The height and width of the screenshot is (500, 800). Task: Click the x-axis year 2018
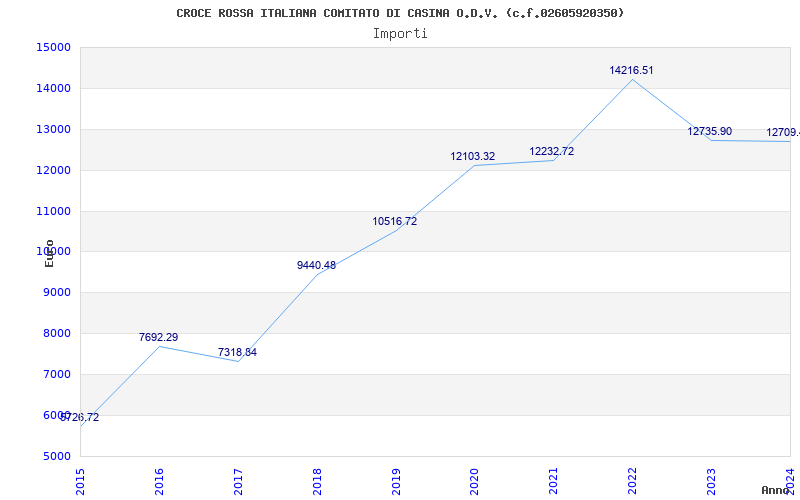317,482
